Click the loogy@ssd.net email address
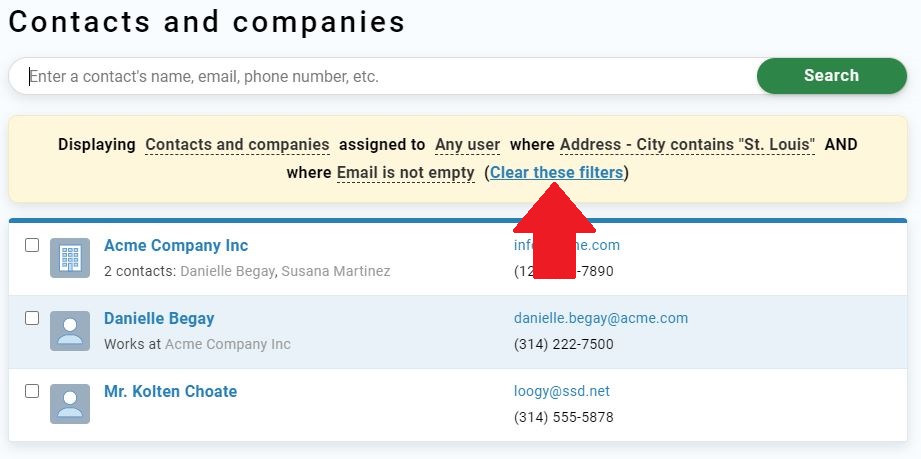The width and height of the screenshot is (921, 459). click(x=562, y=391)
